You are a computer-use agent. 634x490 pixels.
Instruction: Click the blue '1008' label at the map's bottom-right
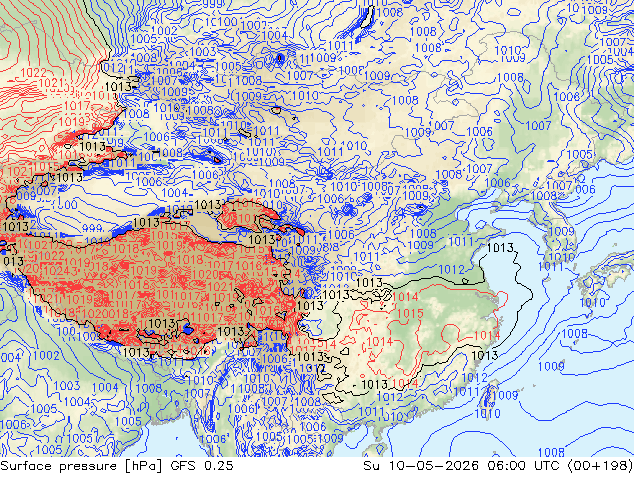point(552,452)
